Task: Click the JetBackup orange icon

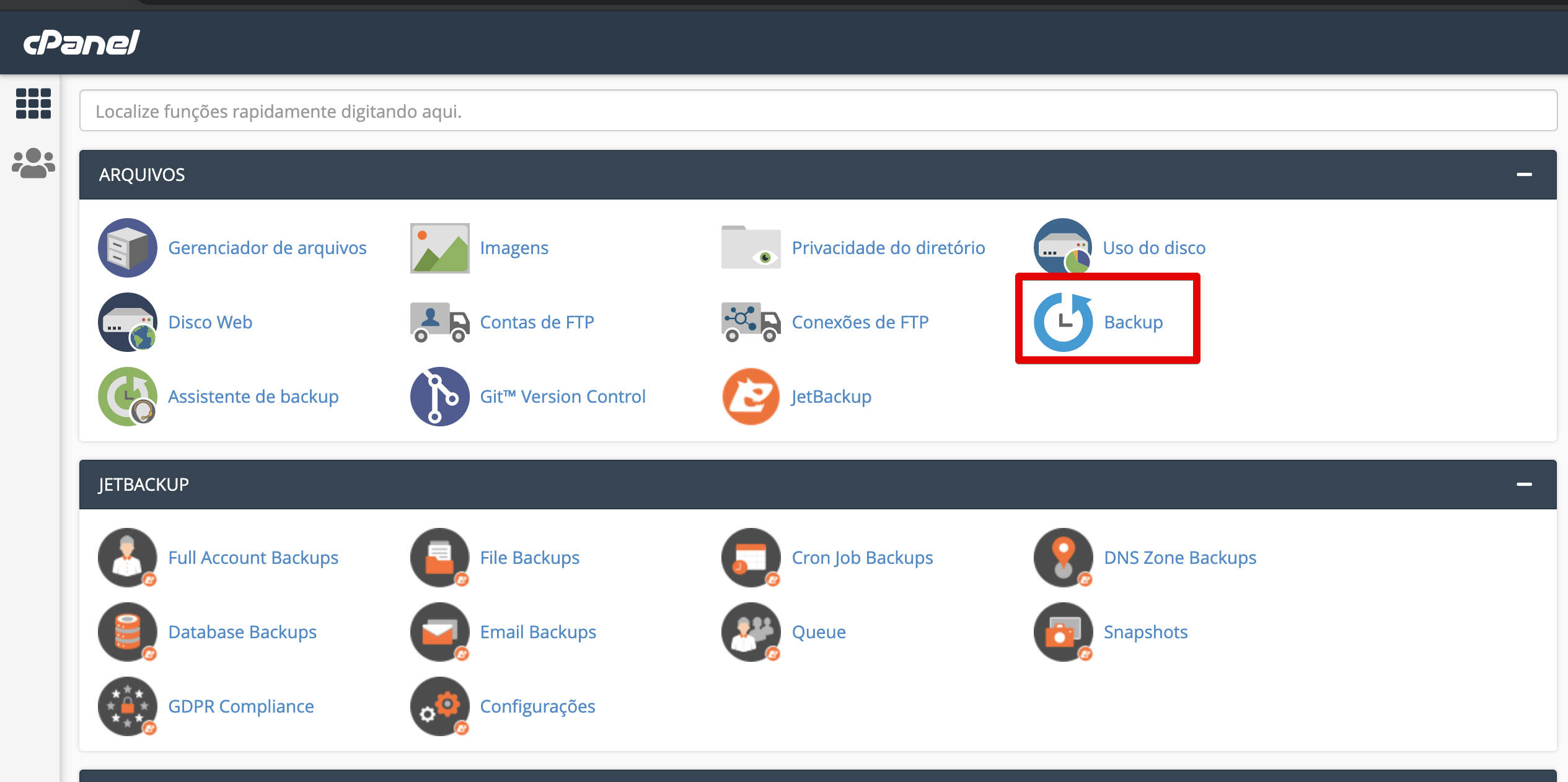Action: [751, 397]
